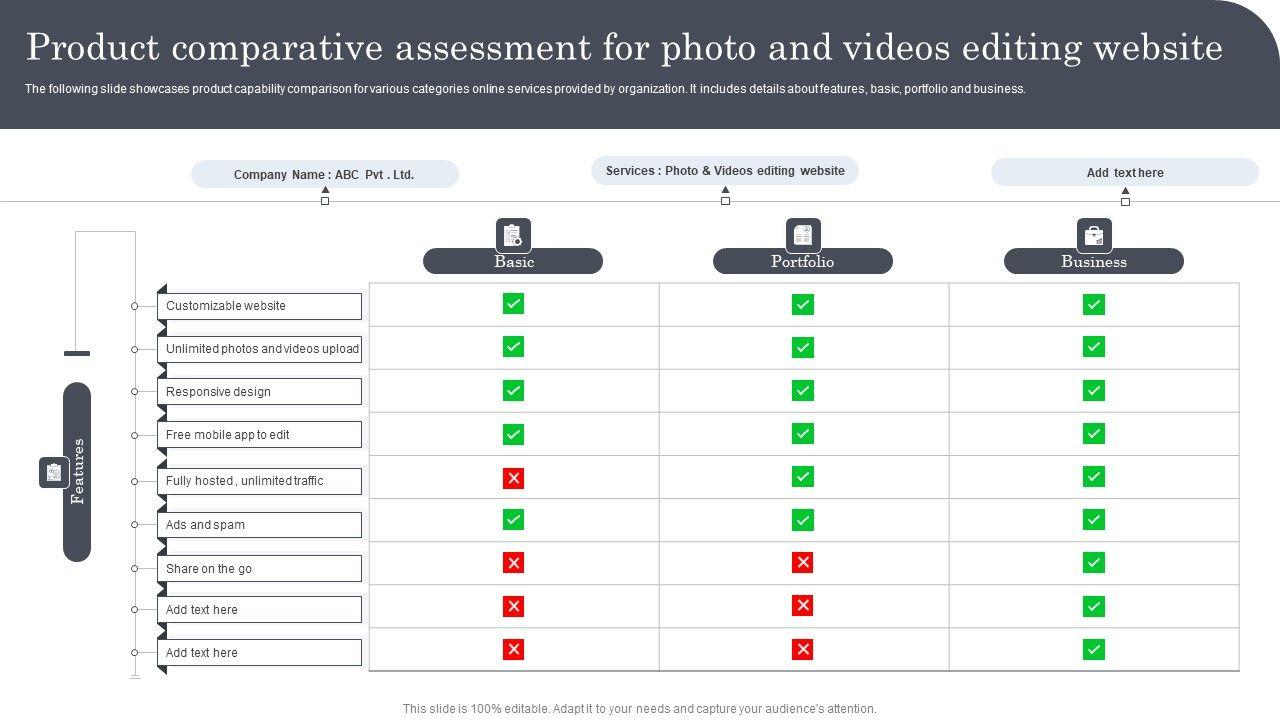The width and height of the screenshot is (1280, 720).
Task: Click Business check for Fully hosted, unlimited traffic
Action: point(1094,476)
